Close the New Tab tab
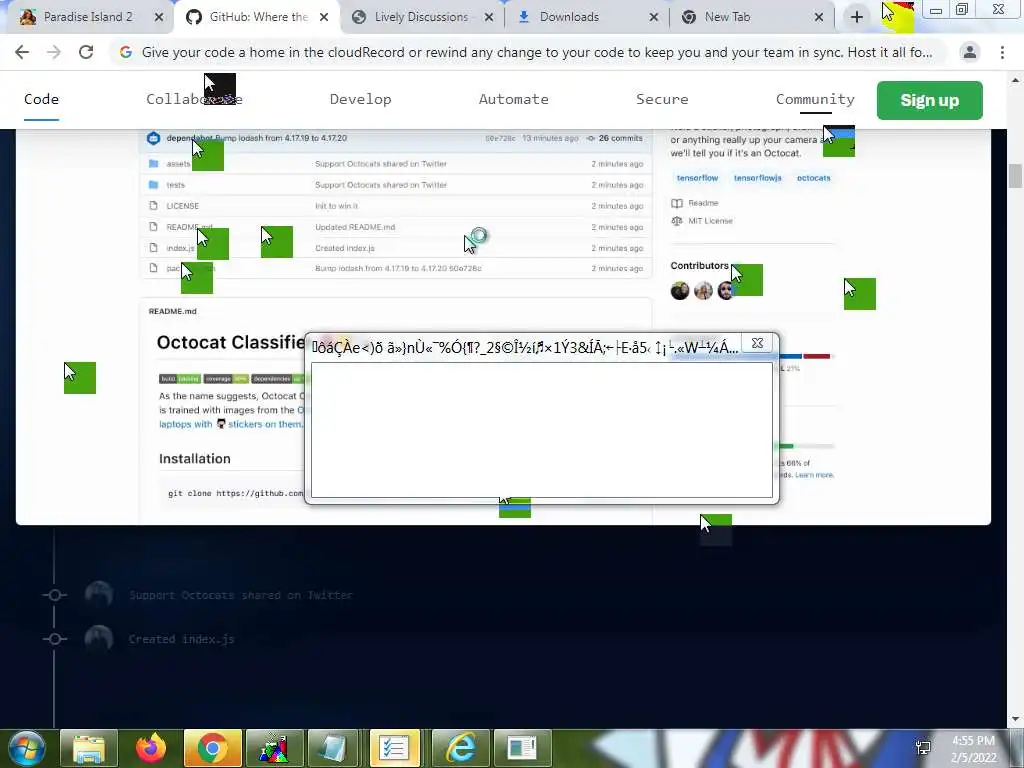Screen dimensions: 1024x768 click(x=819, y=17)
